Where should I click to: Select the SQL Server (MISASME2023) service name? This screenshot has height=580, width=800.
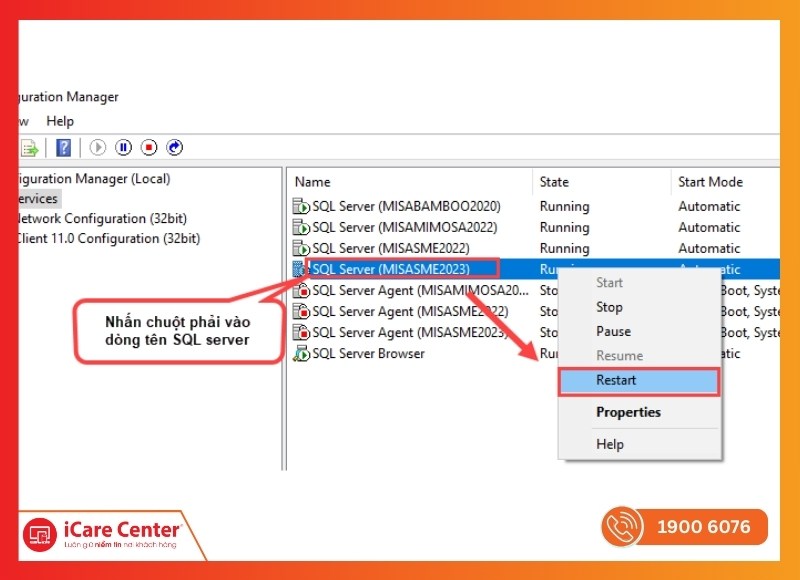coord(391,269)
